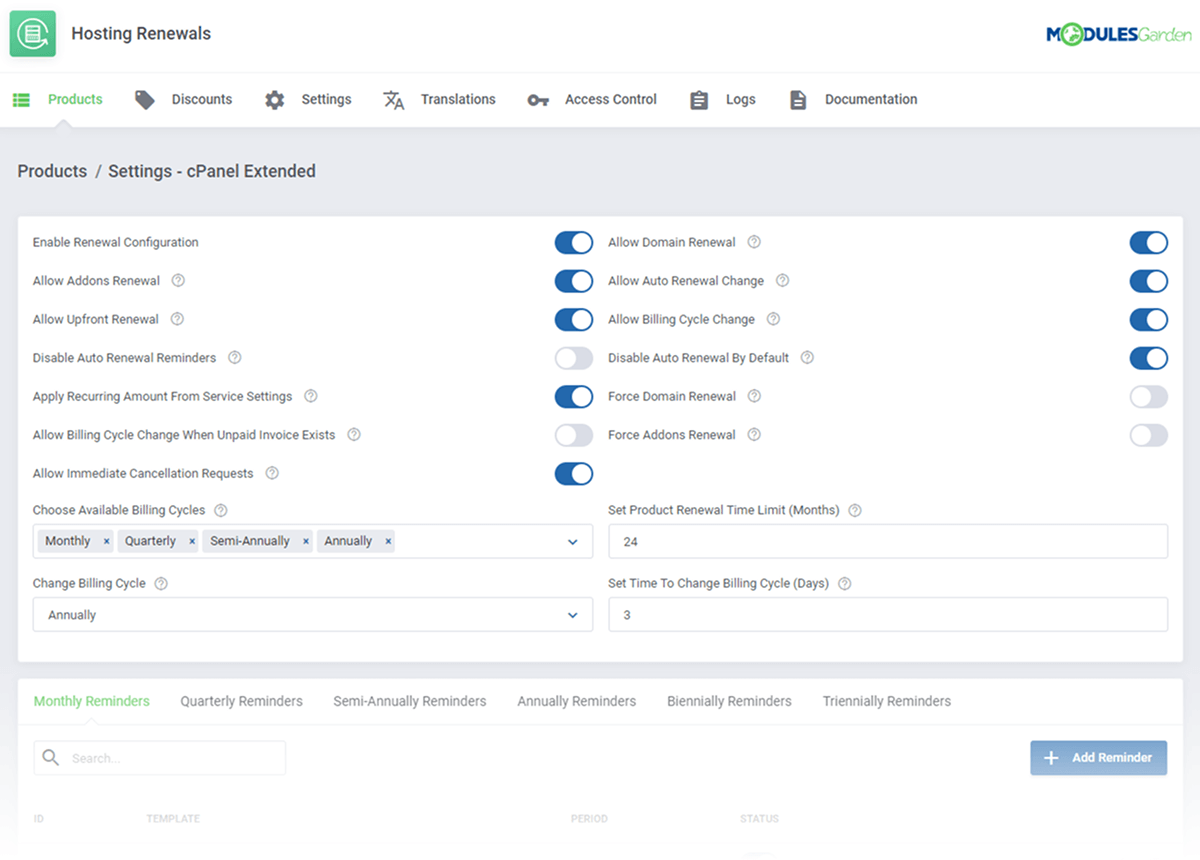The height and width of the screenshot is (860, 1200).
Task: Click the reminders Search field
Action: (160, 758)
